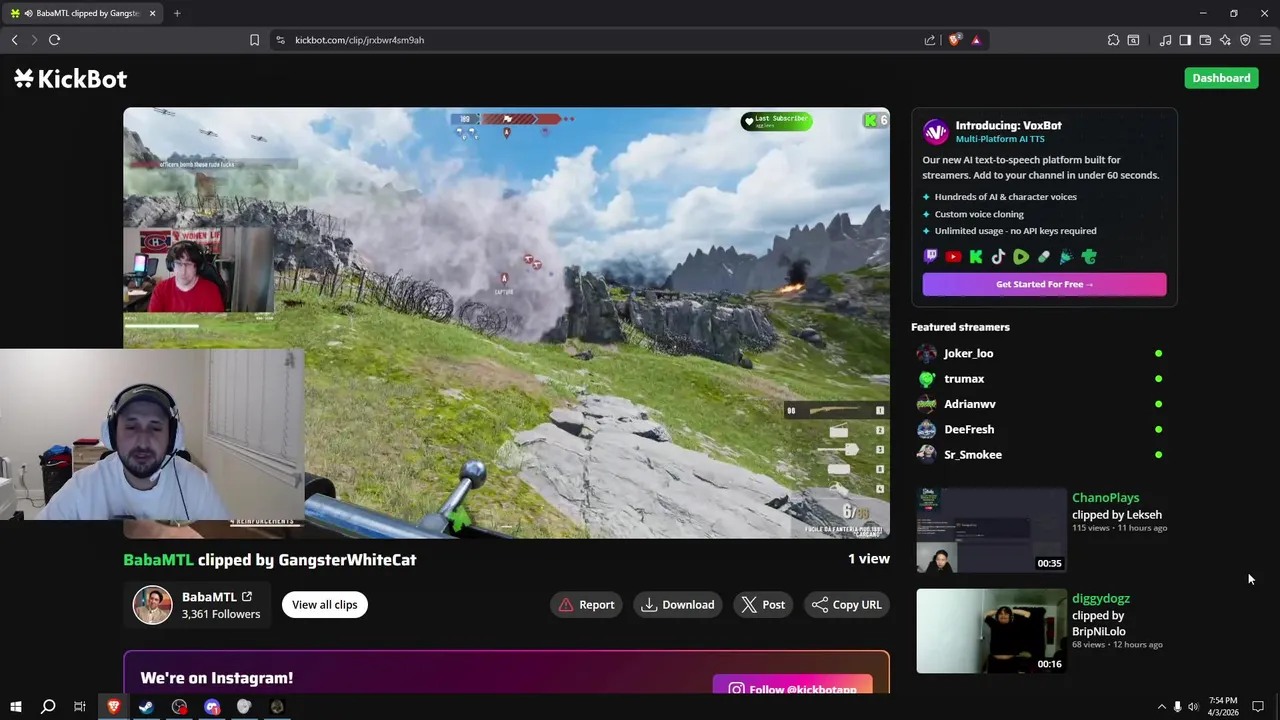Click the KickBot logo
The image size is (1280, 720).
(70, 79)
